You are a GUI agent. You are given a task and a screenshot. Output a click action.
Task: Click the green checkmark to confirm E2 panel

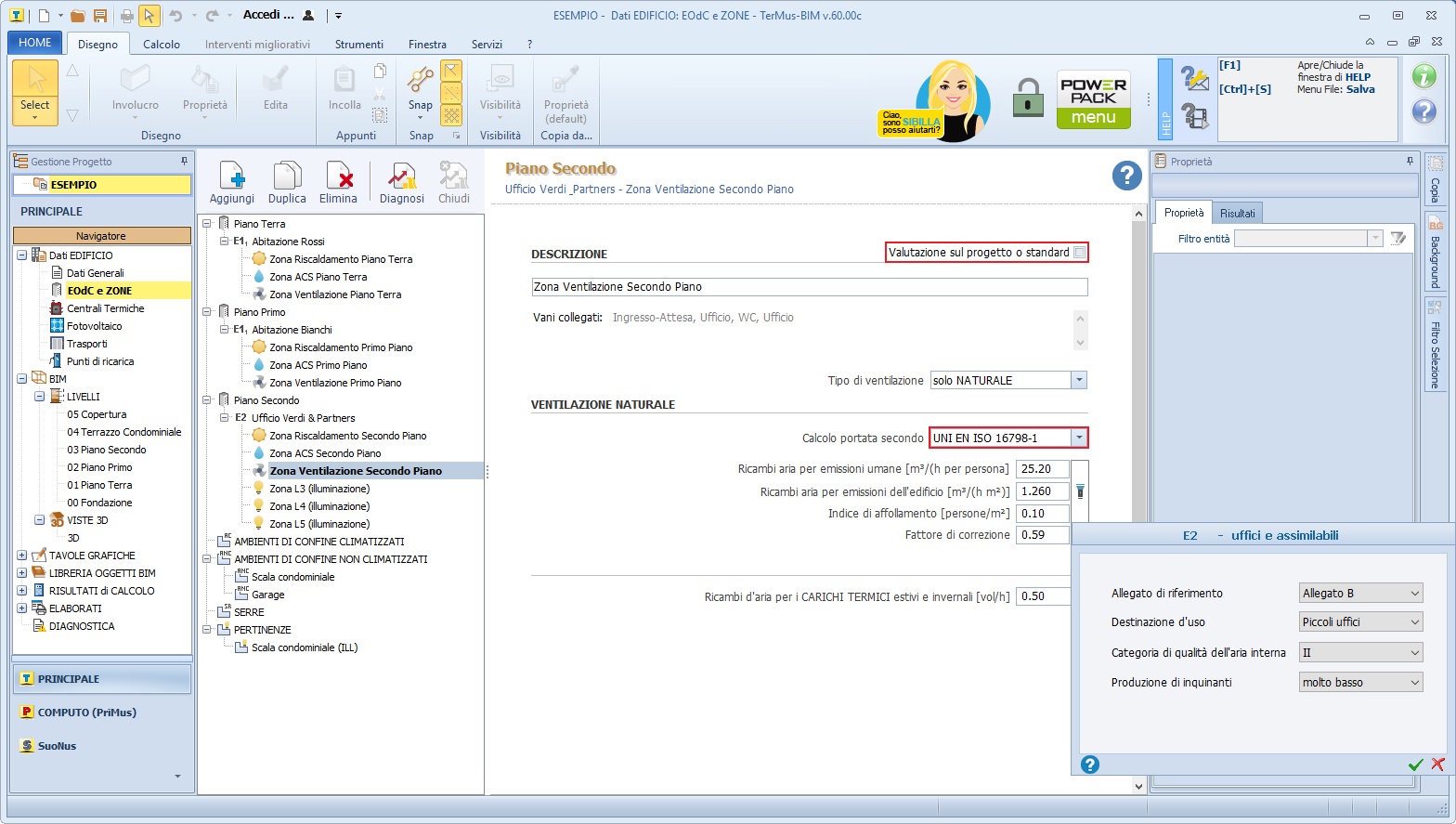[x=1415, y=765]
